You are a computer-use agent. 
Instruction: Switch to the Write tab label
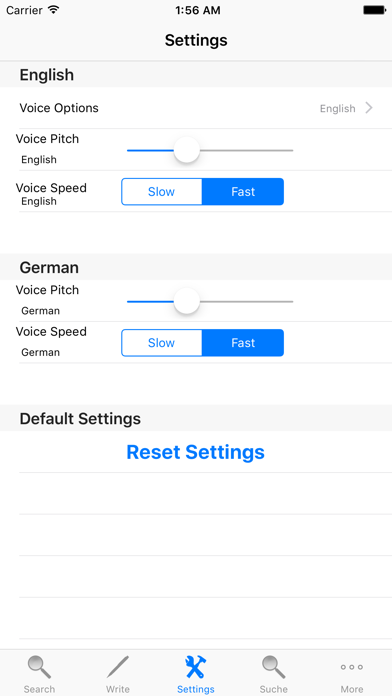[118, 689]
